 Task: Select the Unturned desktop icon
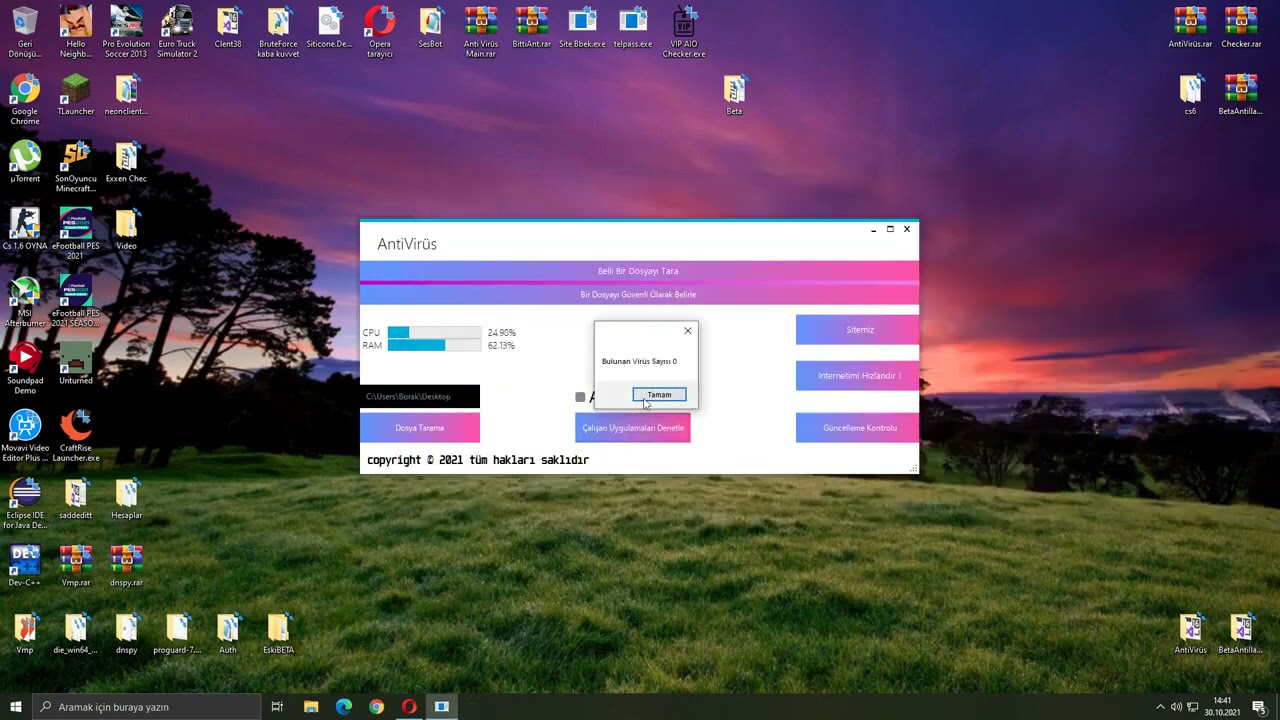click(76, 364)
